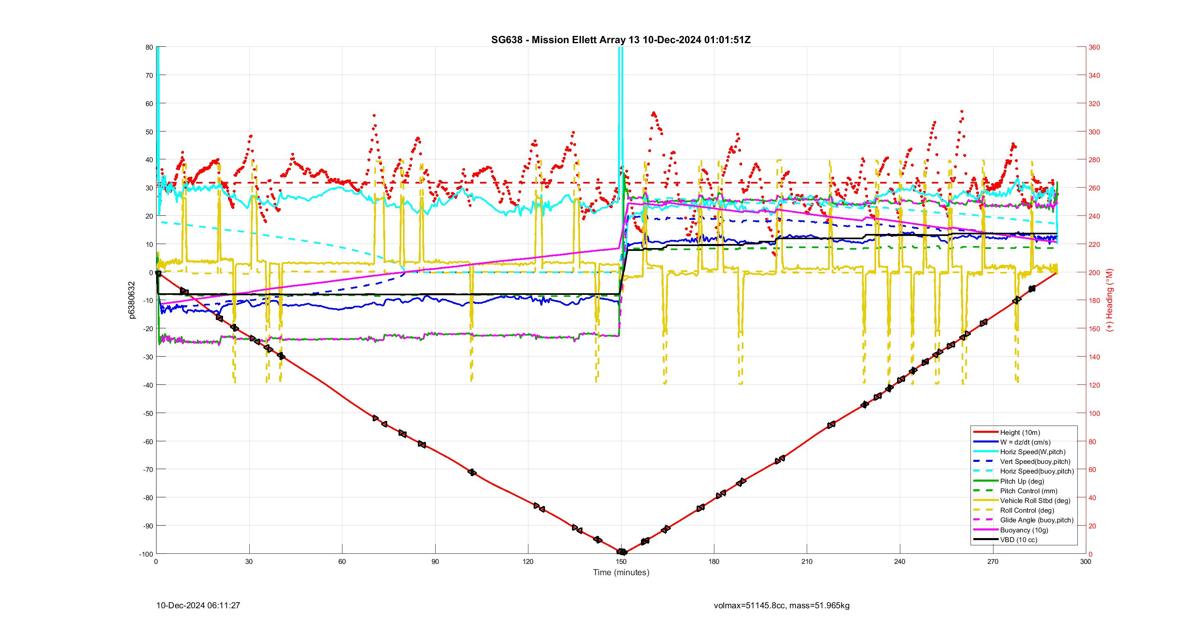1200x622 pixels.
Task: Click the x-axis tick label '90'
Action: (435, 562)
